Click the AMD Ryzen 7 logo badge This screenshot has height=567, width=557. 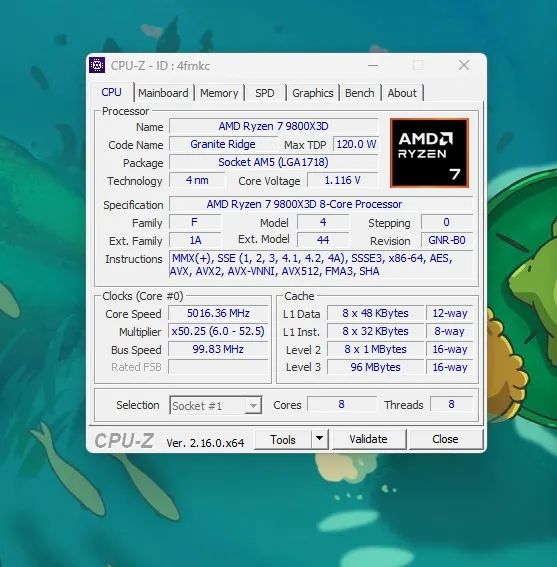tap(429, 153)
